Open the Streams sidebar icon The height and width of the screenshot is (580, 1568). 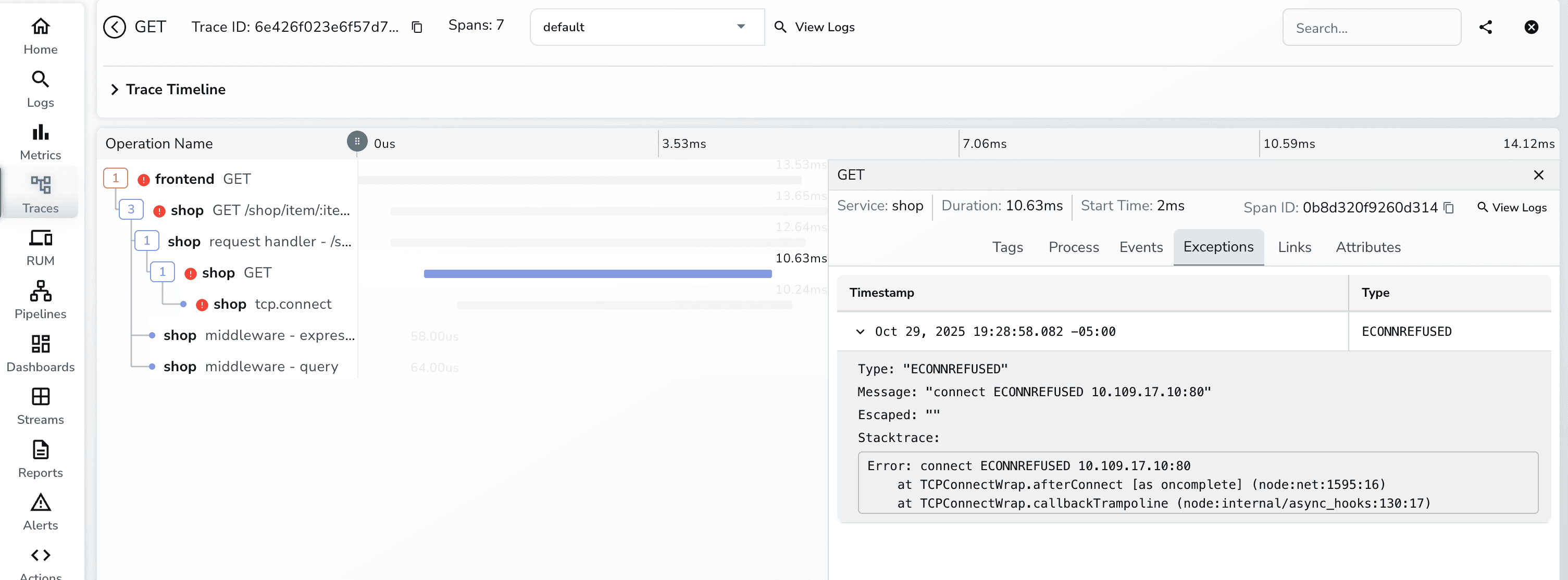pyautogui.click(x=40, y=406)
